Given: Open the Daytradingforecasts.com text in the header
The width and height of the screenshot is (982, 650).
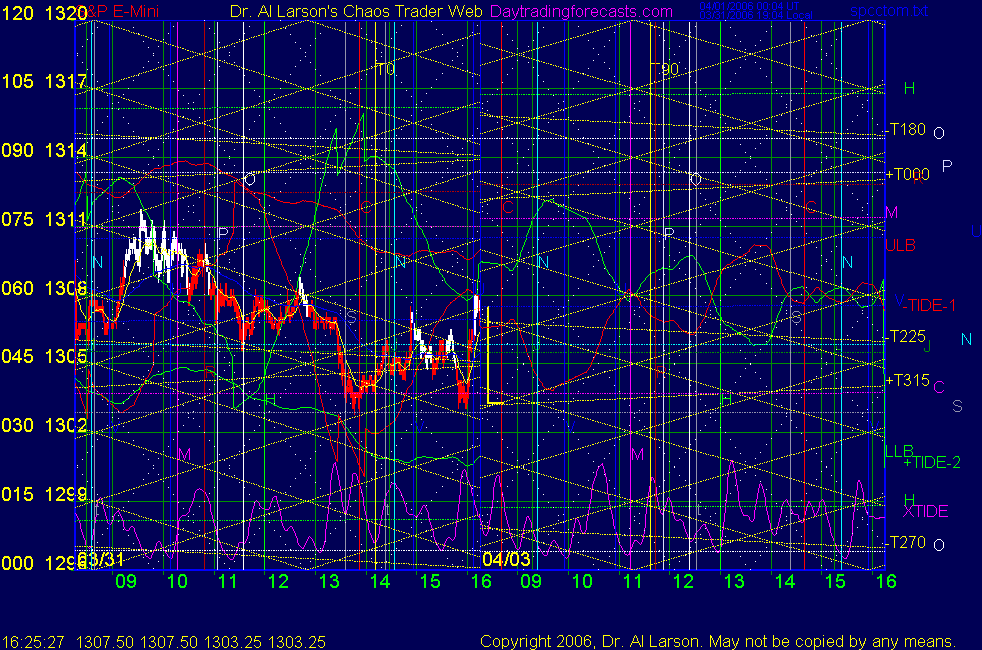Looking at the screenshot, I should coord(581,11).
